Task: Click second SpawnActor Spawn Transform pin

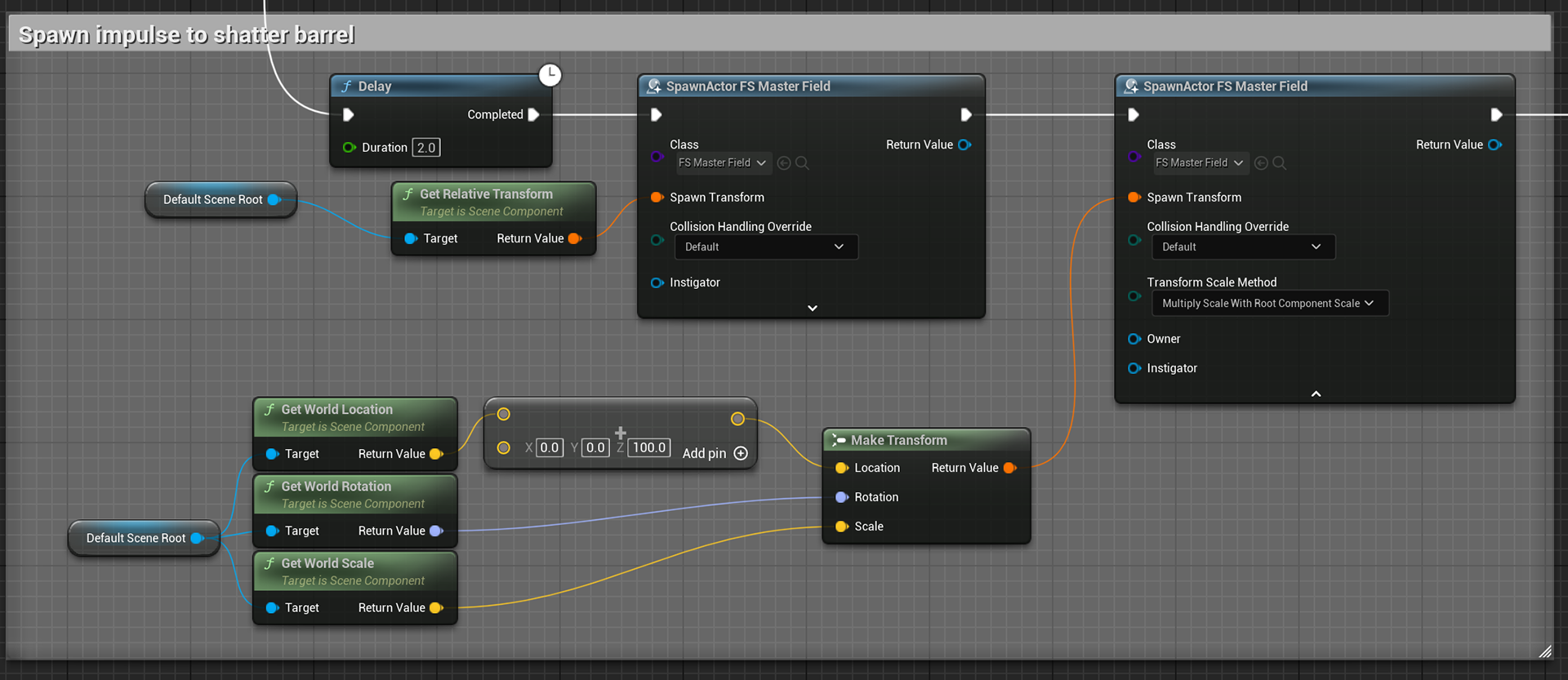Action: coord(1134,198)
